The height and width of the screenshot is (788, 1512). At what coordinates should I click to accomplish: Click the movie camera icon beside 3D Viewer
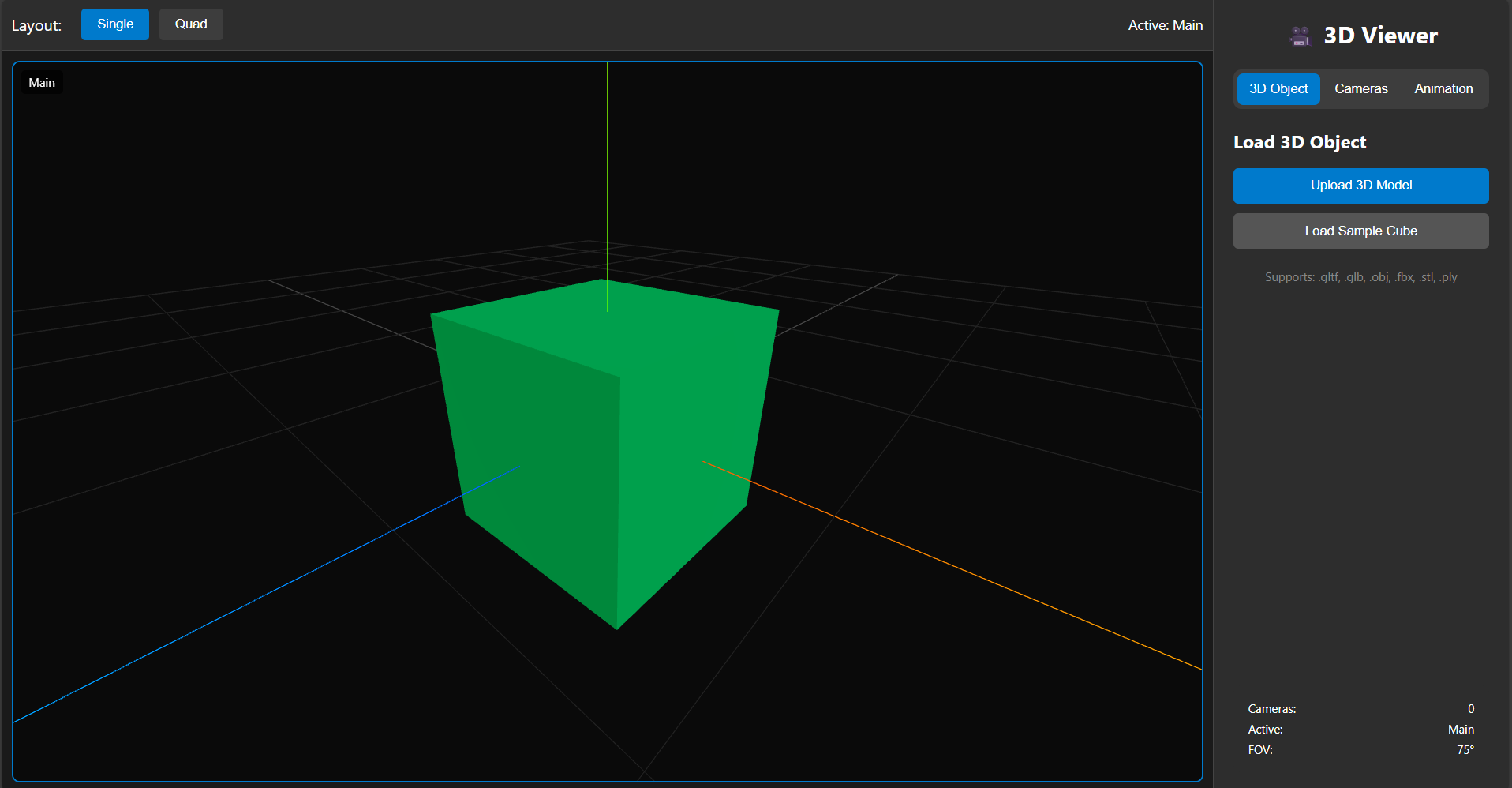[x=1299, y=36]
